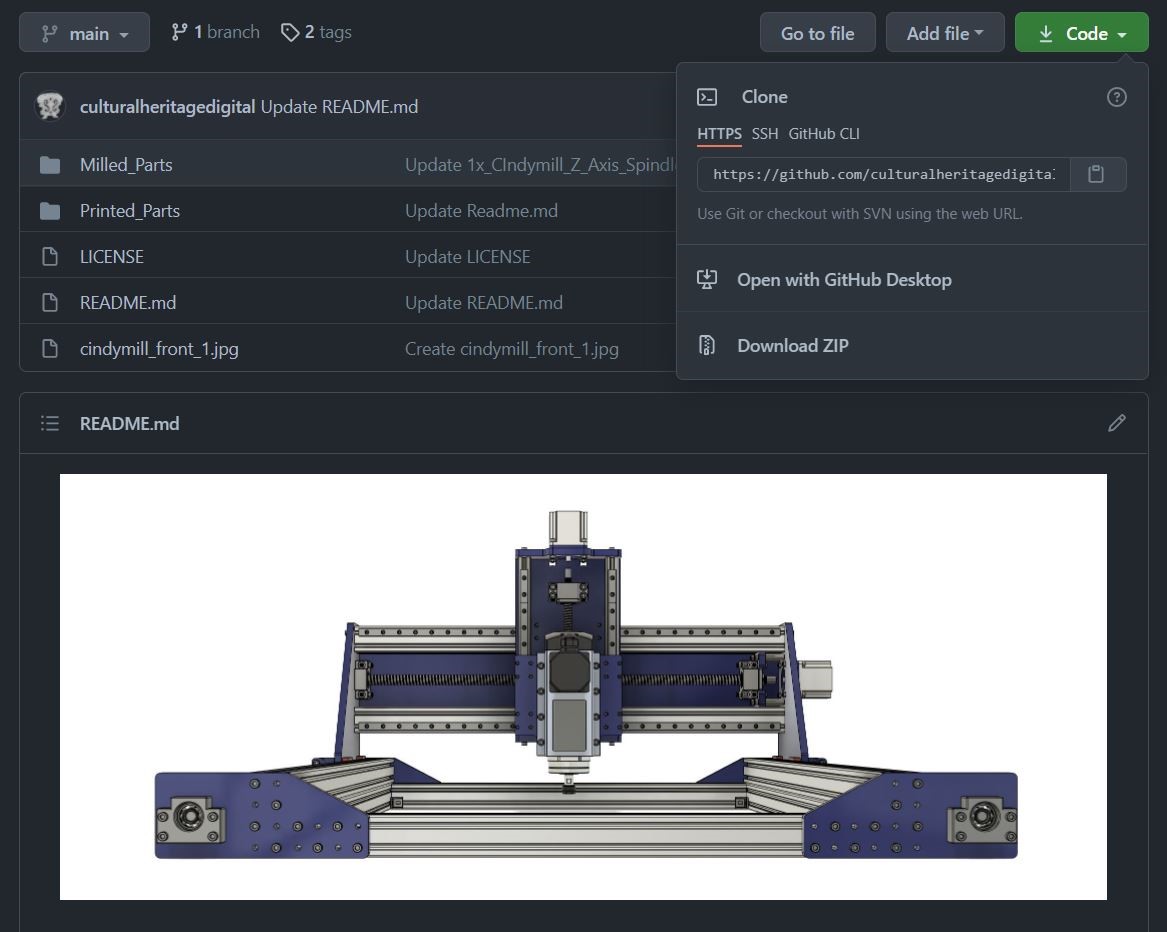1167x932 pixels.
Task: Select the HTTPS clone tab
Action: [x=719, y=134]
